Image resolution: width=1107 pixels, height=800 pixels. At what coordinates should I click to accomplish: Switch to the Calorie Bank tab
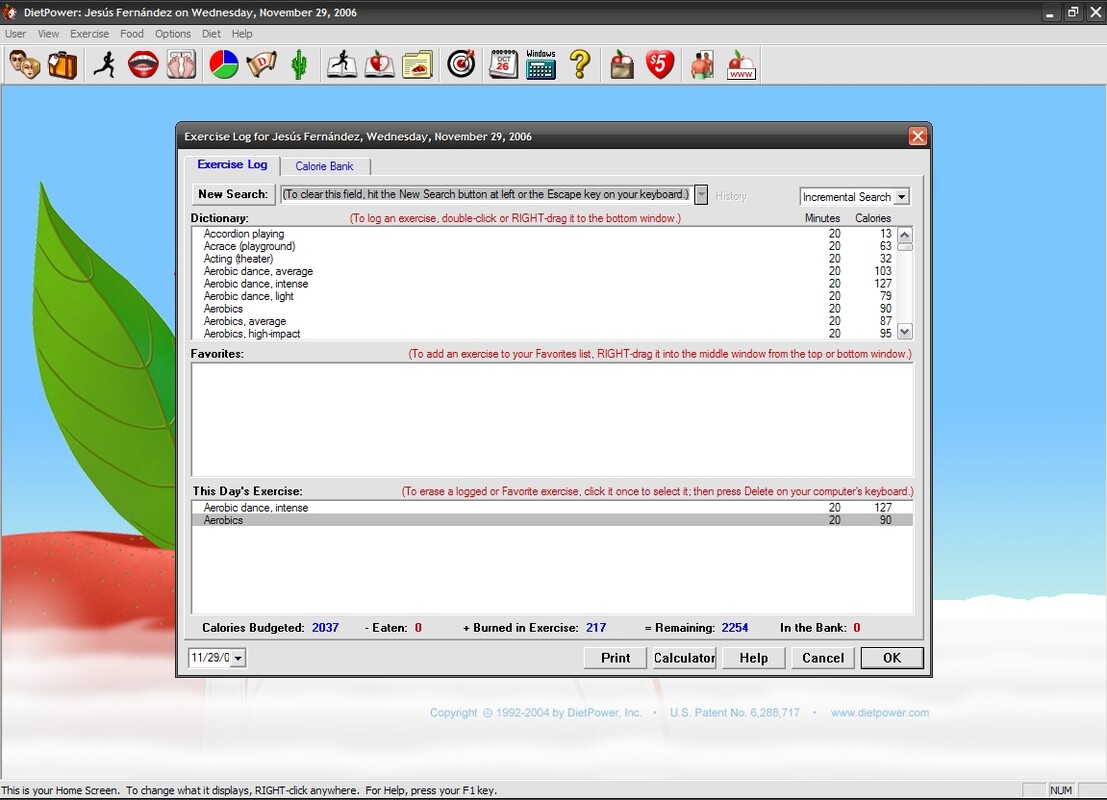click(324, 166)
